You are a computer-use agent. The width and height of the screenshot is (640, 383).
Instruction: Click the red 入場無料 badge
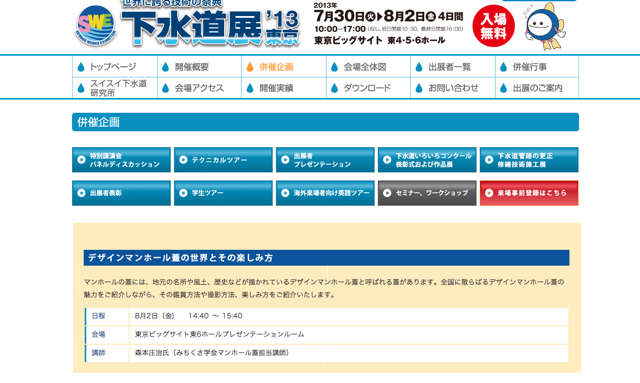[493, 26]
